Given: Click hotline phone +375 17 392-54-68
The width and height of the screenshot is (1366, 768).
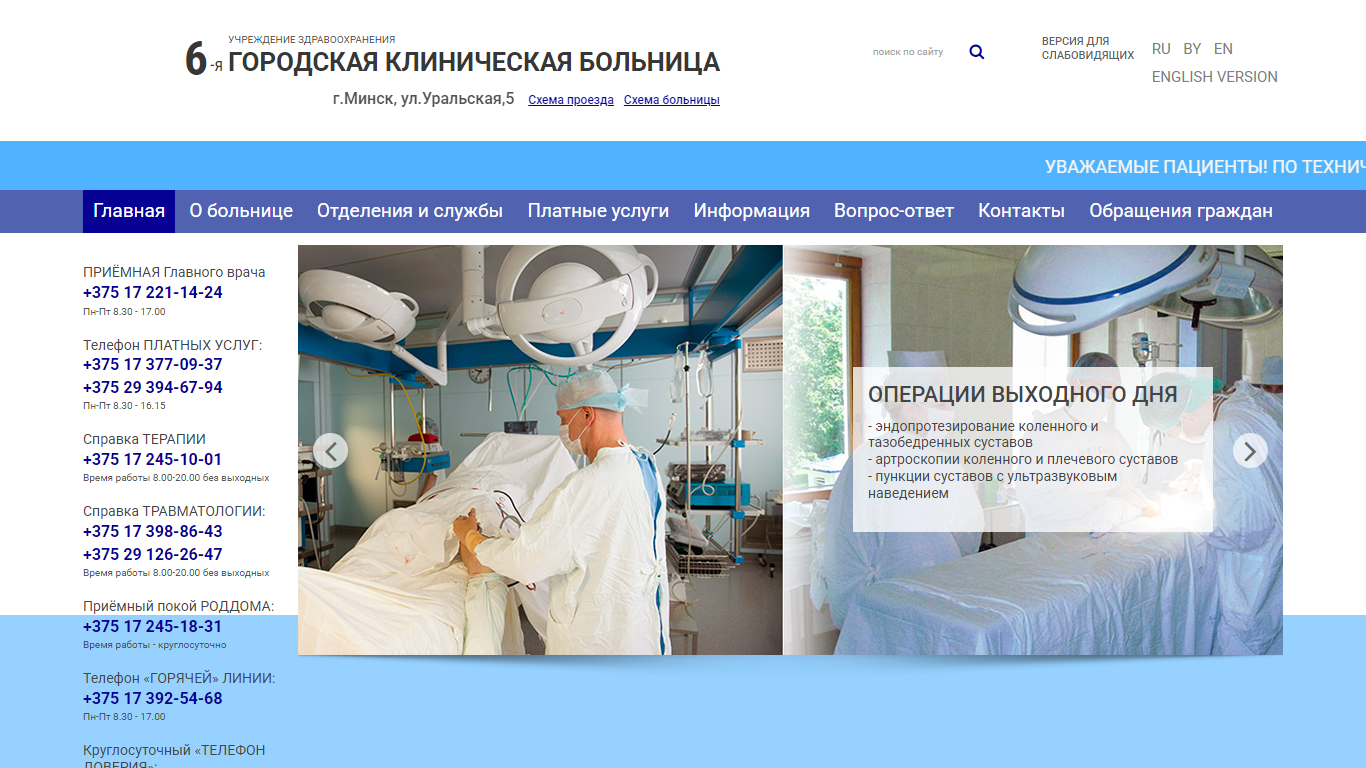Looking at the screenshot, I should click(x=153, y=699).
